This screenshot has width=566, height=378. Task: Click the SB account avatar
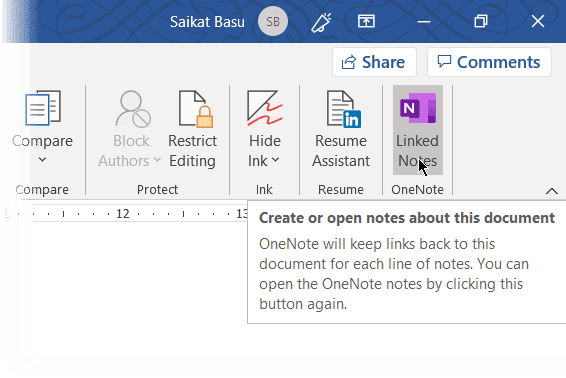pos(273,22)
